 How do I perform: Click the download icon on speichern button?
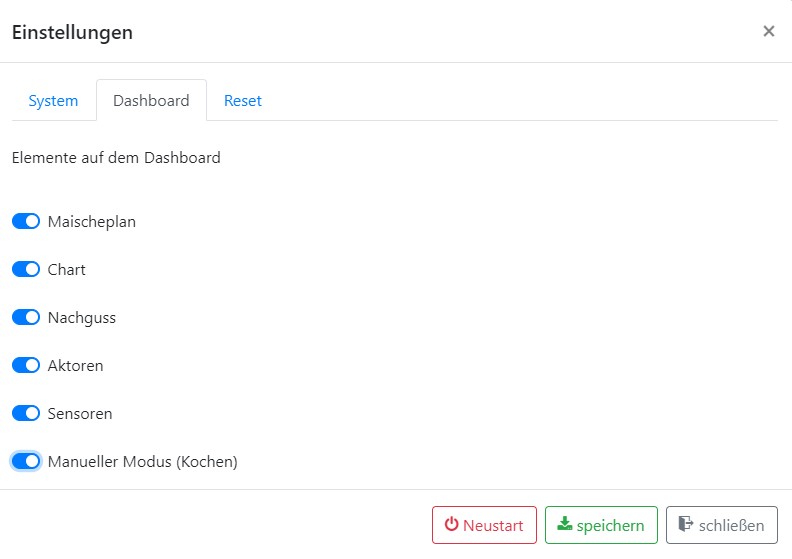(565, 525)
